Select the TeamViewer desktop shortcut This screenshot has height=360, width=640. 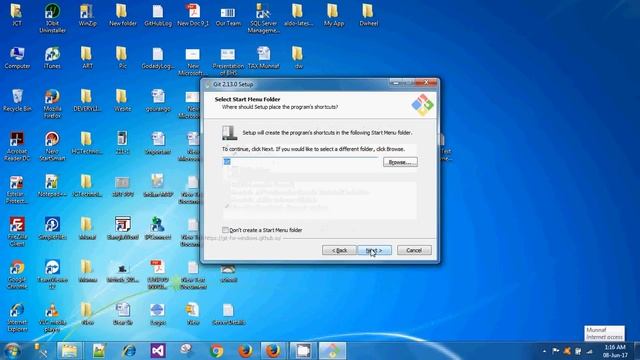(52, 275)
